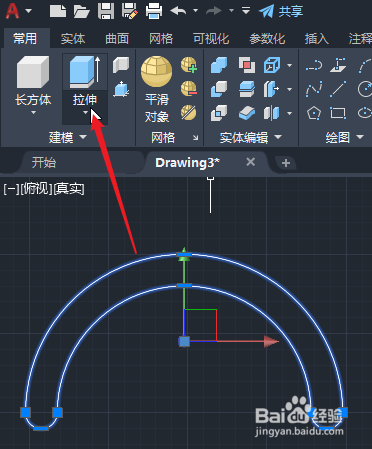Open the 网格 panel dialog launcher arrow
Viewport: 372px width, 449px height.
[196, 137]
